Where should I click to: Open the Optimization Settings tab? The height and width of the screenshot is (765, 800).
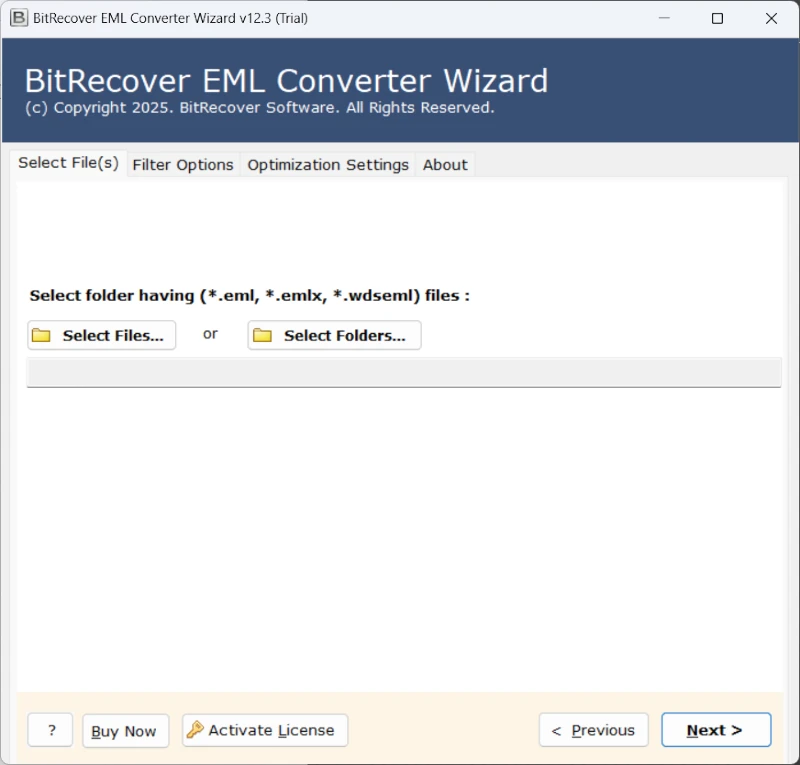coord(328,165)
